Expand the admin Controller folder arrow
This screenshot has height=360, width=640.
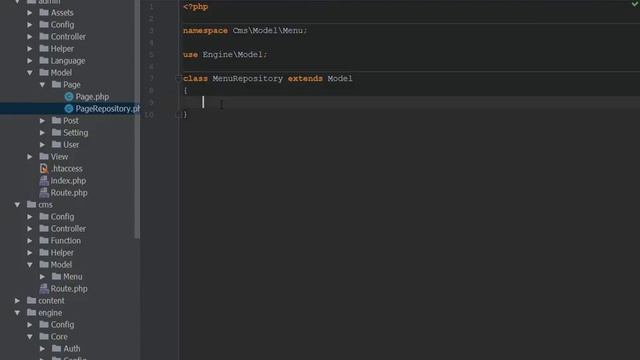(x=30, y=37)
